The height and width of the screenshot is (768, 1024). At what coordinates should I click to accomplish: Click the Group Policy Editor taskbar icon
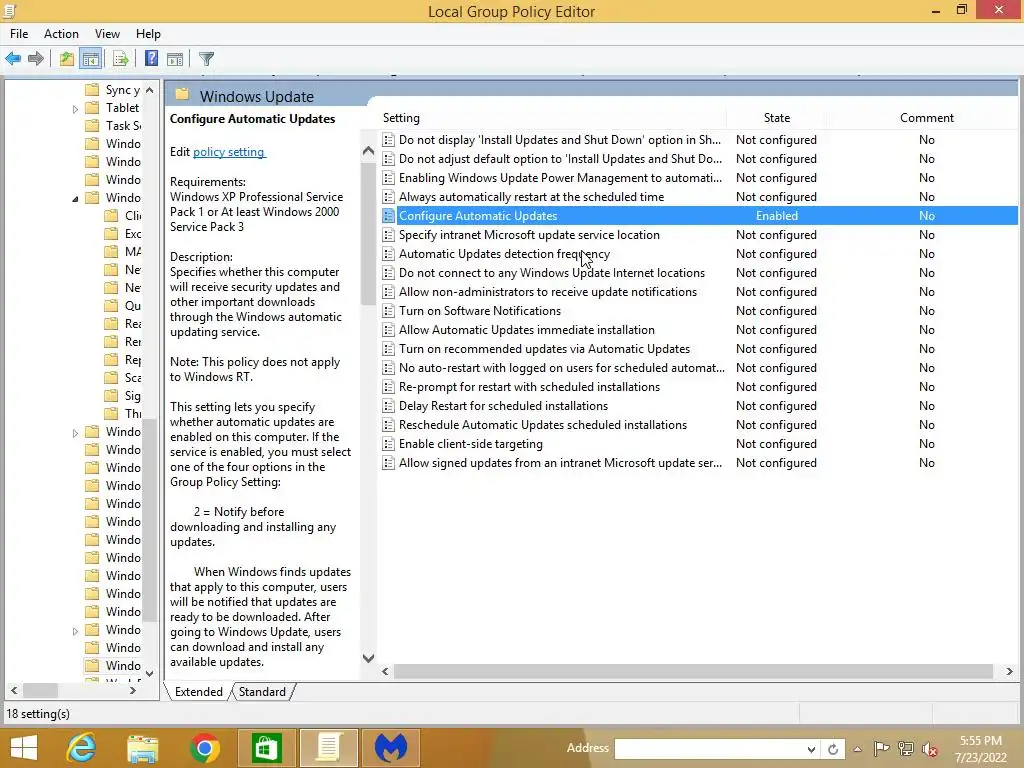tap(328, 748)
